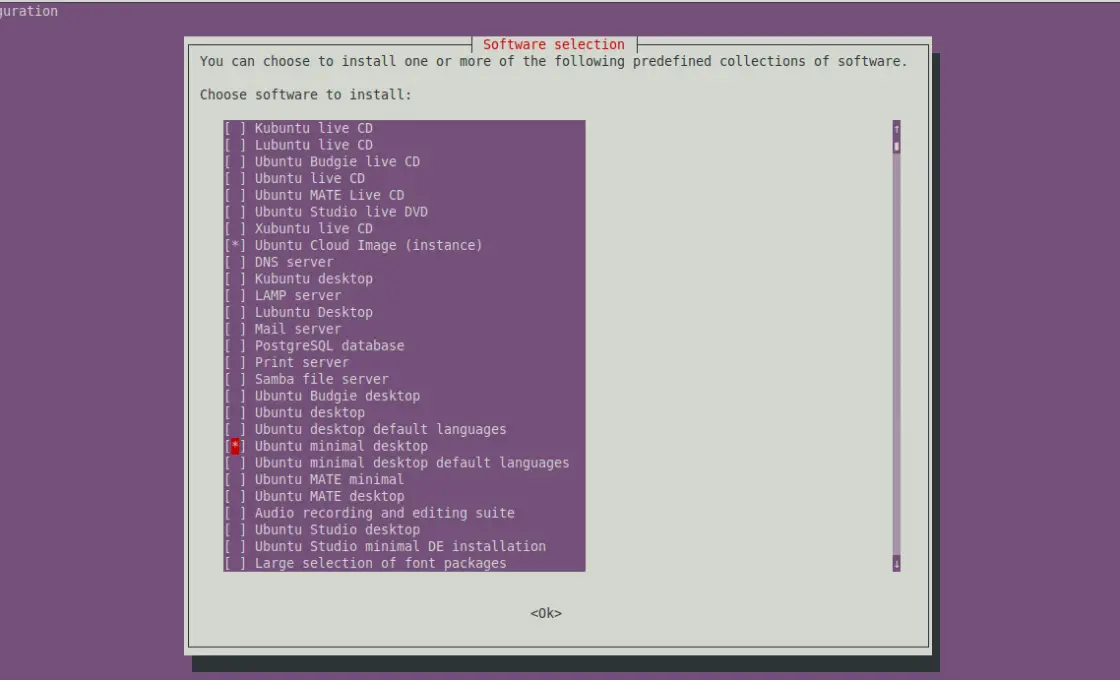The height and width of the screenshot is (680, 1120).
Task: Select the Mail server option
Action: coord(235,329)
